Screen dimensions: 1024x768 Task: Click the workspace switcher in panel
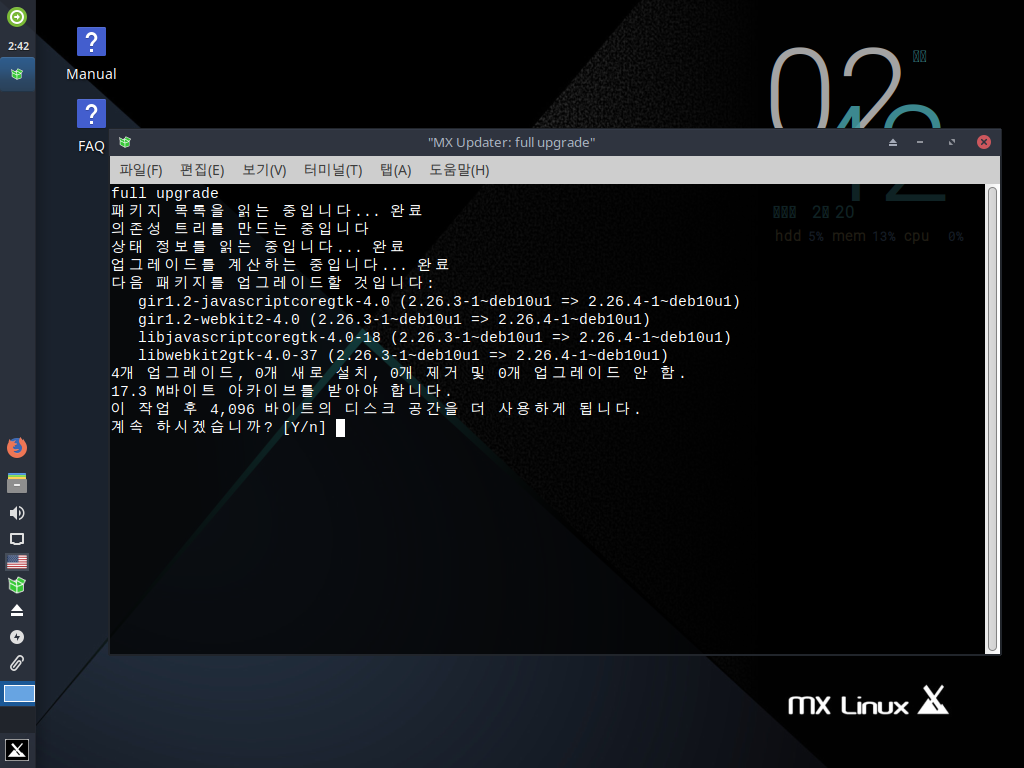pyautogui.click(x=19, y=694)
